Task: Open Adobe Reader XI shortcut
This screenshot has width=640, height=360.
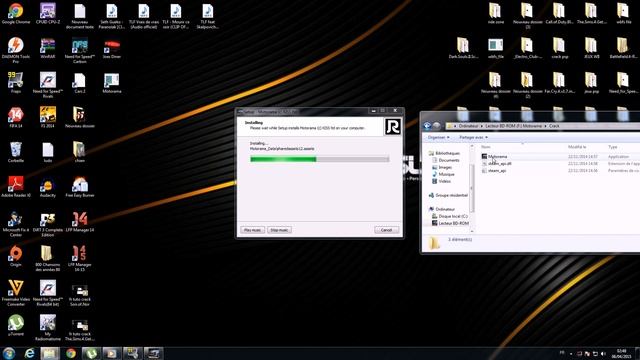Action: pyautogui.click(x=16, y=187)
